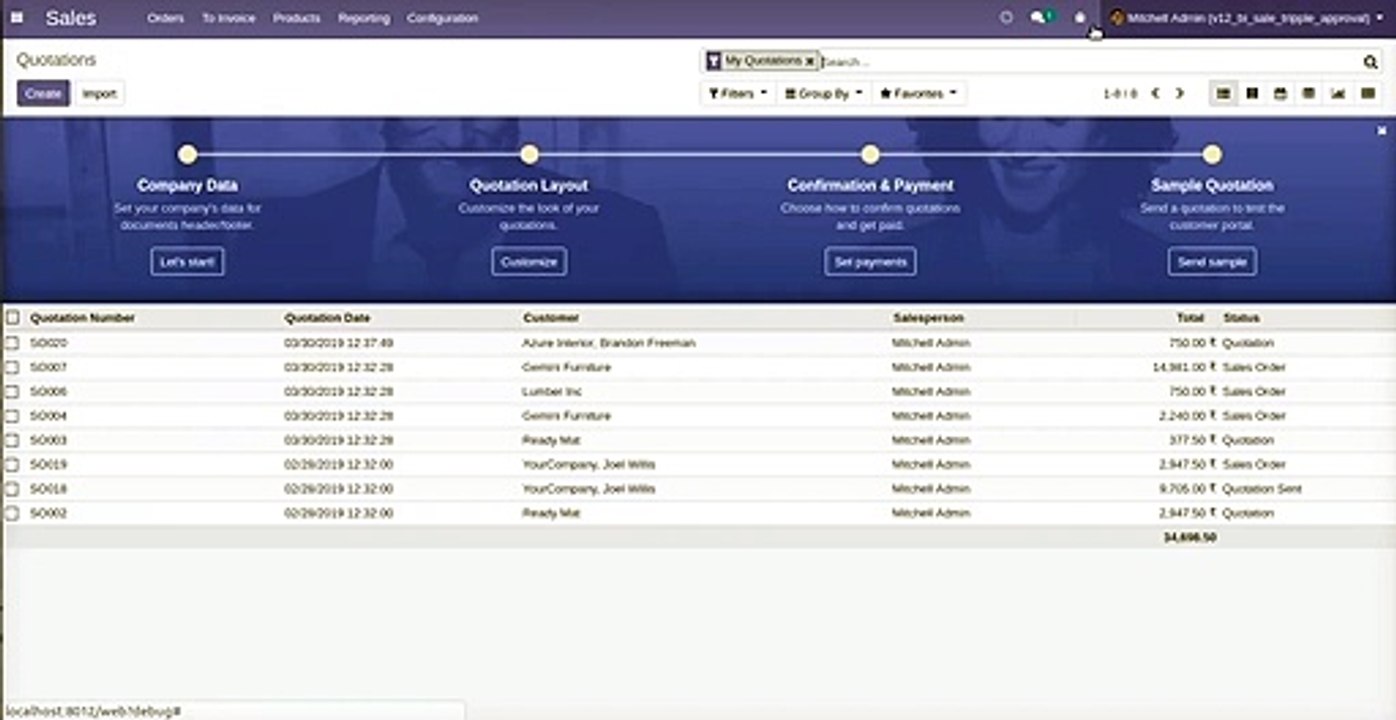This screenshot has width=1396, height=720.
Task: Click the Send sample button
Action: click(x=1212, y=262)
